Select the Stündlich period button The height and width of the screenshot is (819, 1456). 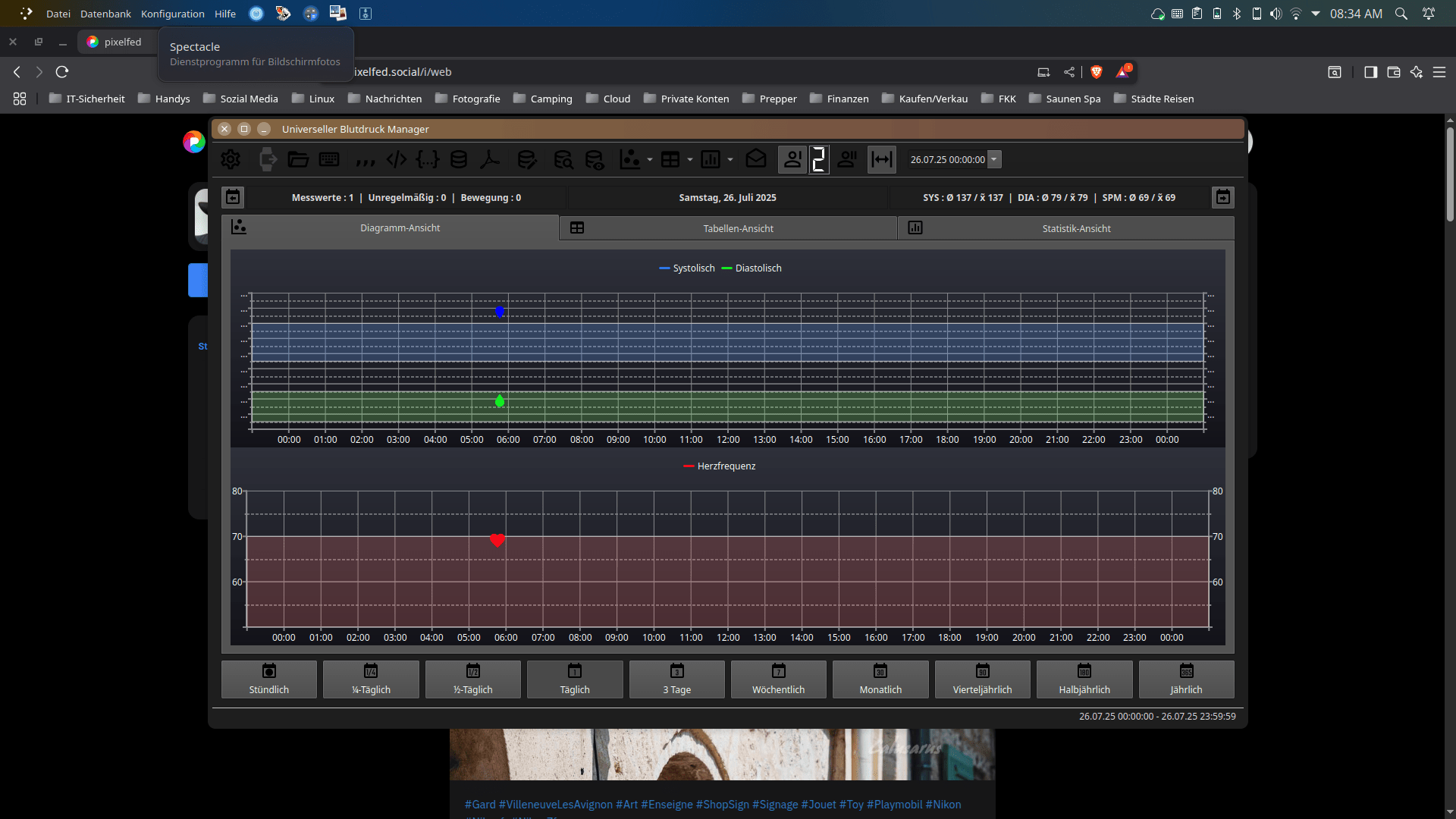click(268, 679)
